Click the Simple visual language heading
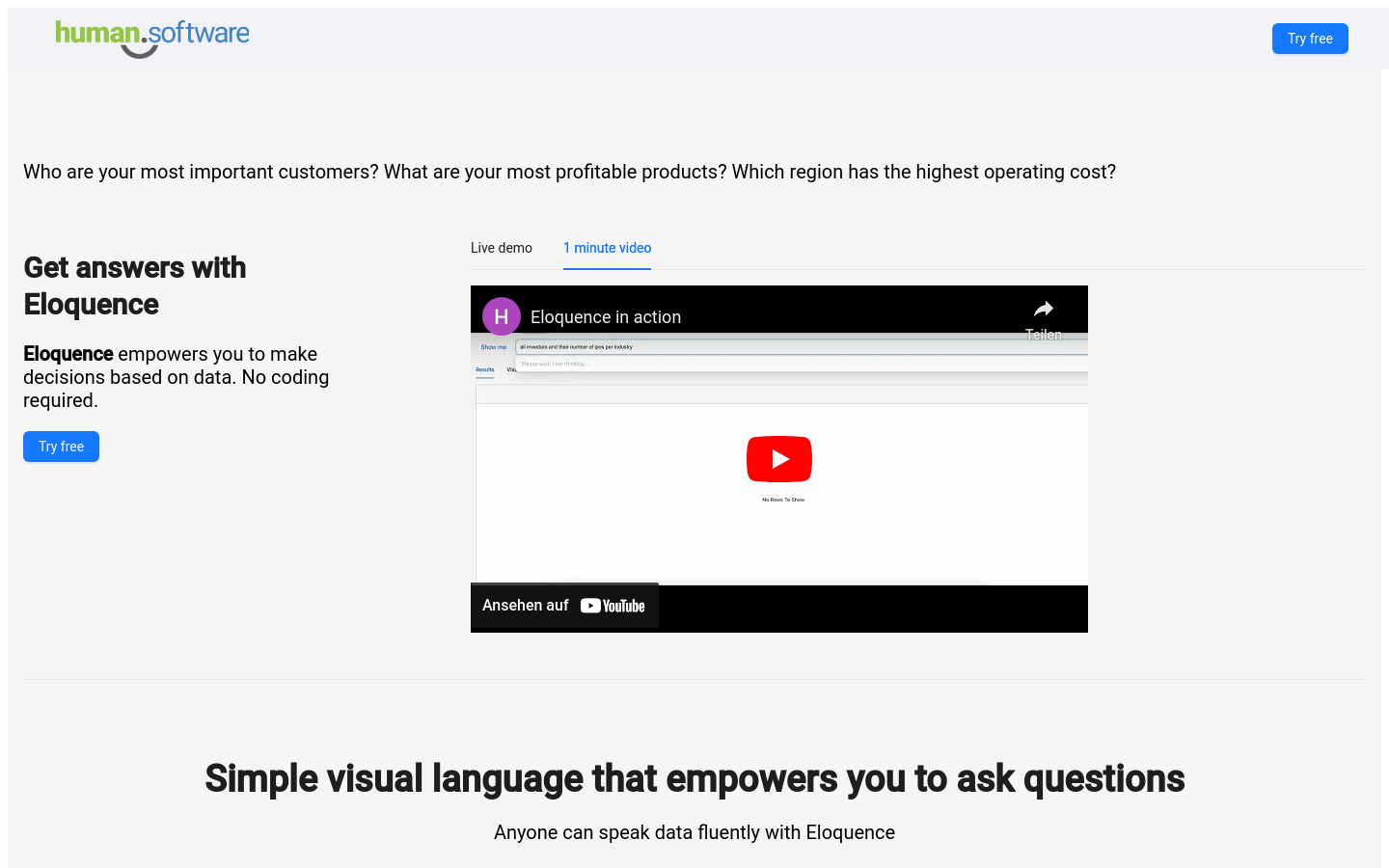Screen dimensions: 1389x868 pyautogui.click(x=694, y=778)
